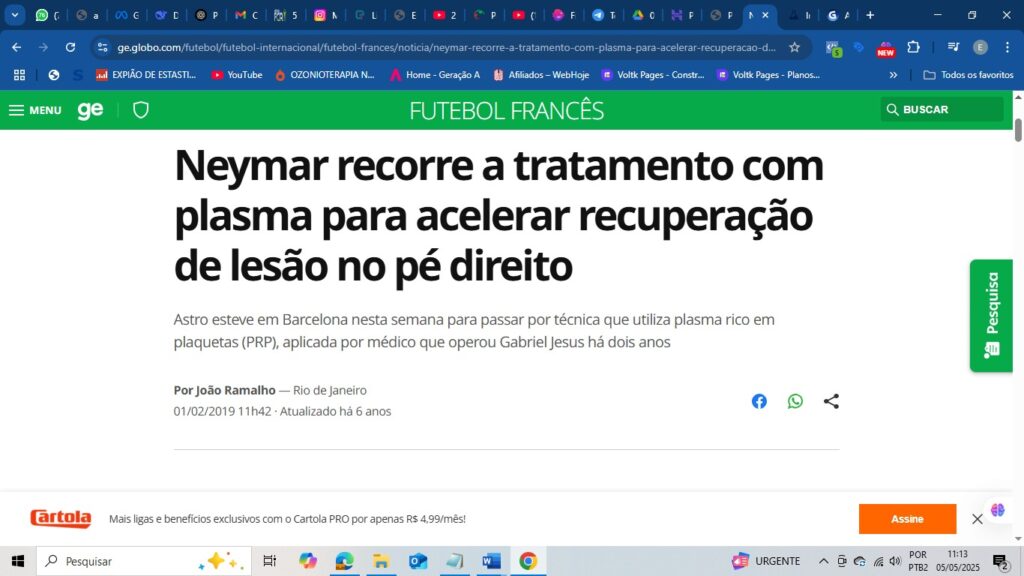Switch to the Gmail tab
The width and height of the screenshot is (1024, 576).
pos(247,15)
